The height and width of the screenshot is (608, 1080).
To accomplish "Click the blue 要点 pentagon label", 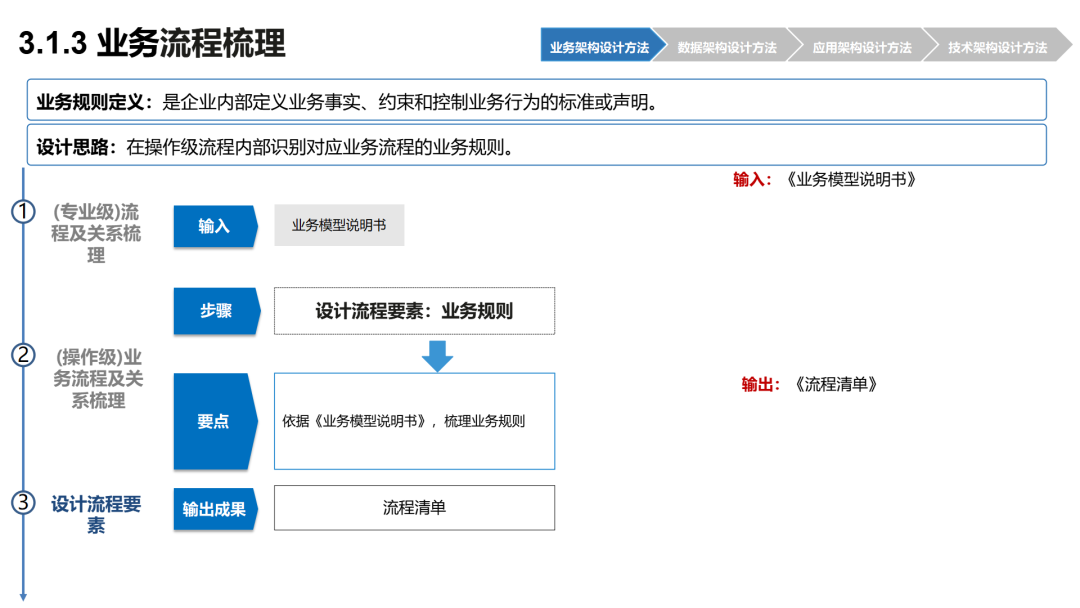I will (x=215, y=421).
